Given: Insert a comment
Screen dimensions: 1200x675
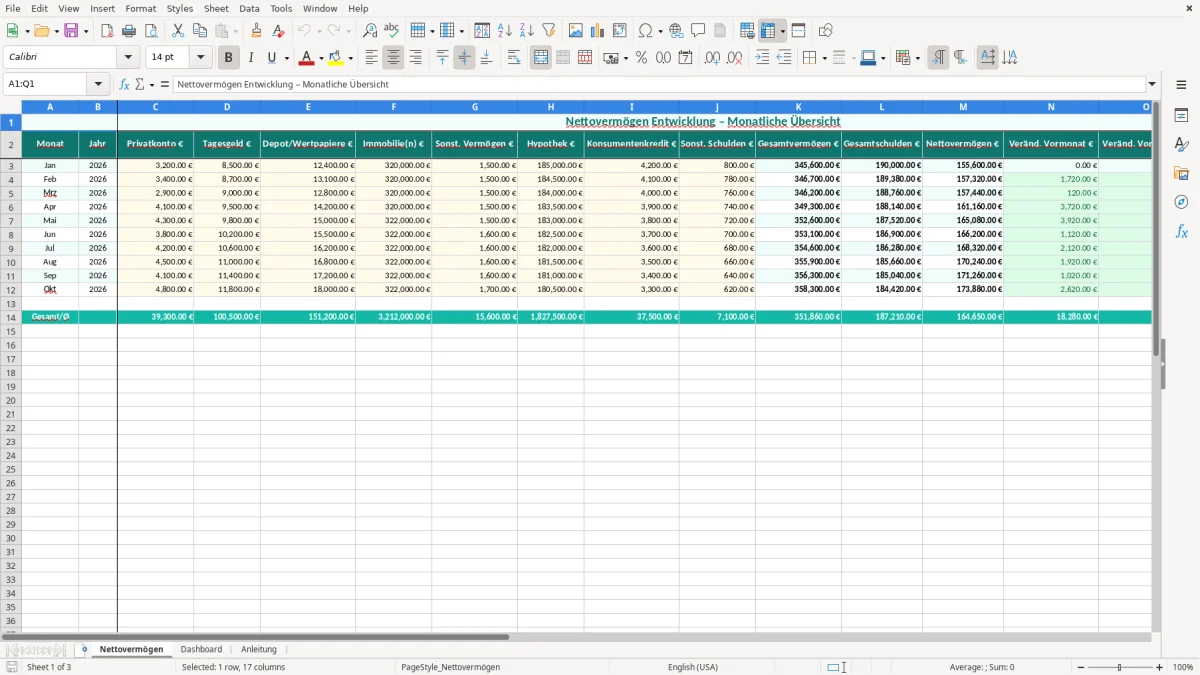Looking at the screenshot, I should [x=698, y=31].
